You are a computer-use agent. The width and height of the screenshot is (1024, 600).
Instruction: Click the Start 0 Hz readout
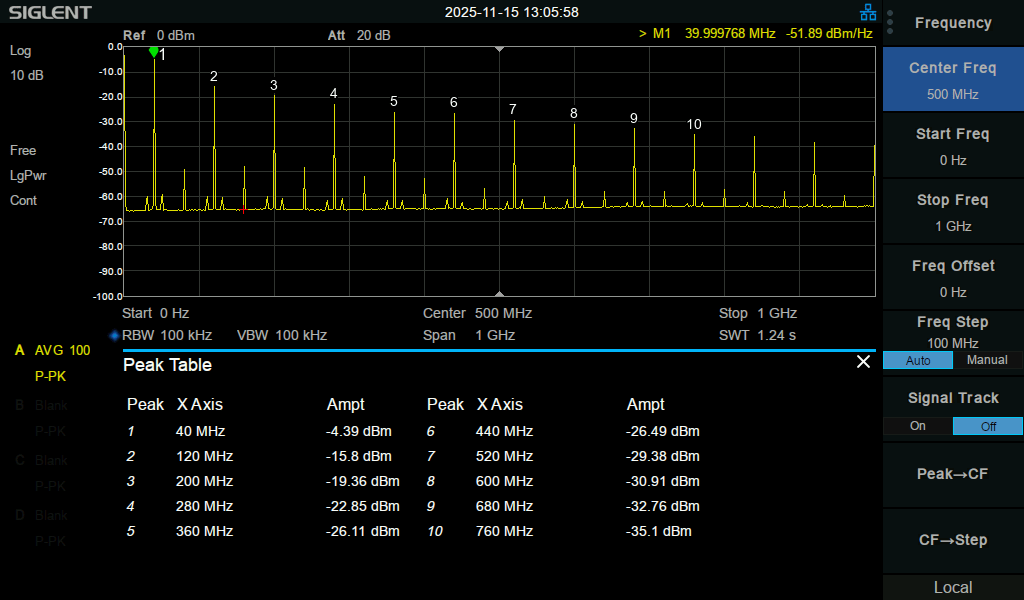(155, 313)
